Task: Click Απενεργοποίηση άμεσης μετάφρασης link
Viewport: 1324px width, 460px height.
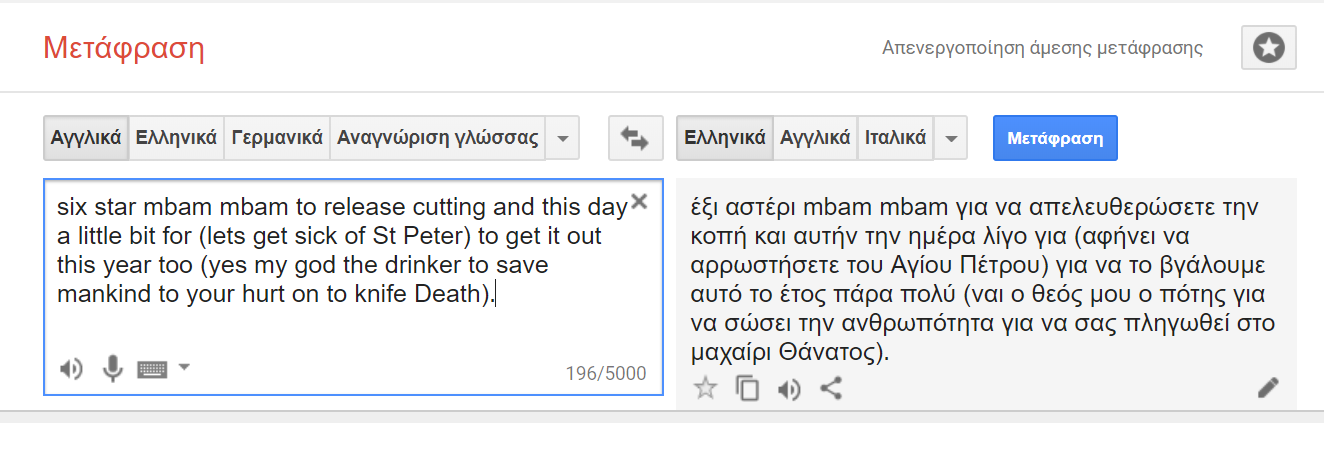Action: click(1042, 48)
